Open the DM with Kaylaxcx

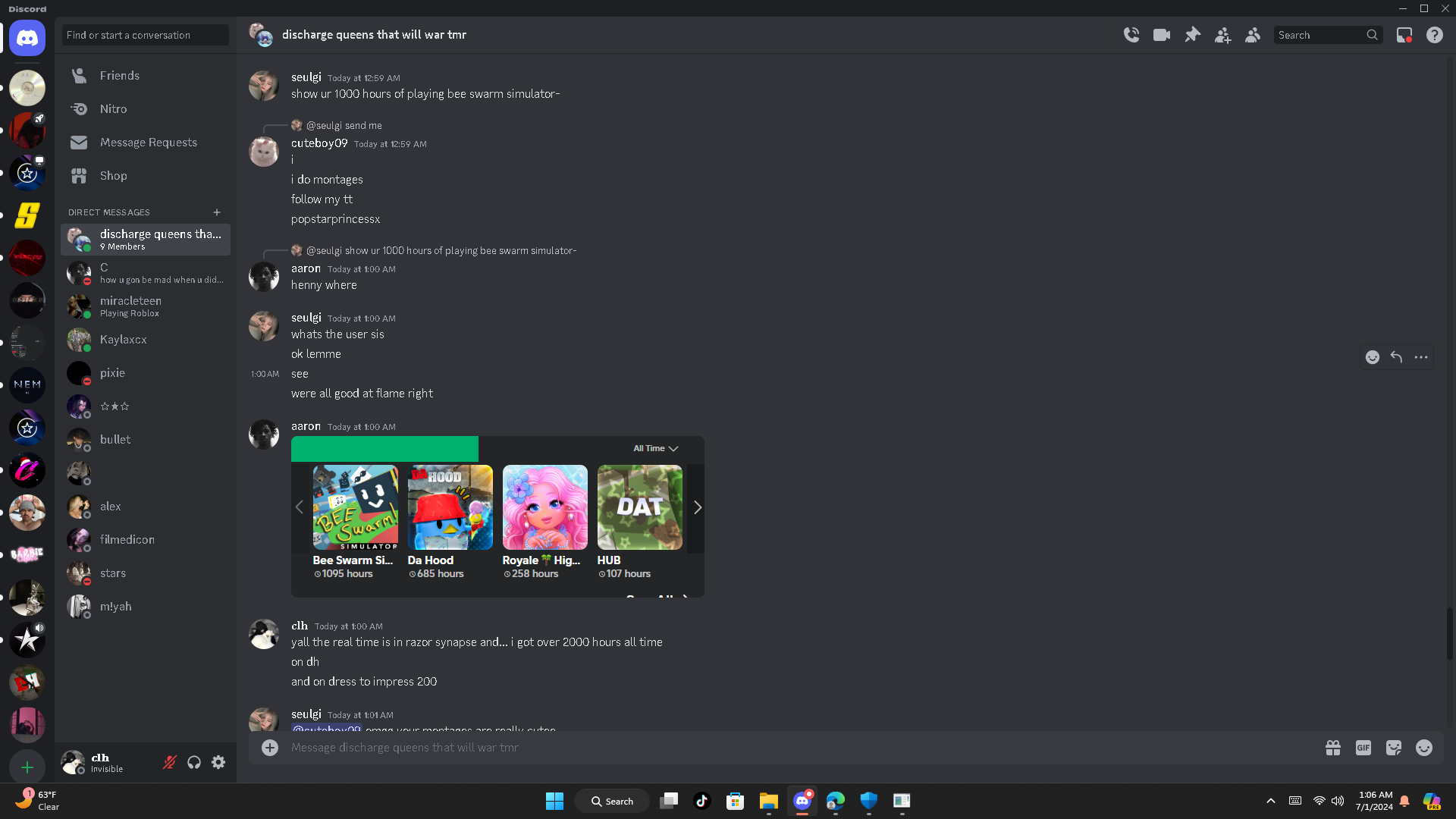click(146, 340)
